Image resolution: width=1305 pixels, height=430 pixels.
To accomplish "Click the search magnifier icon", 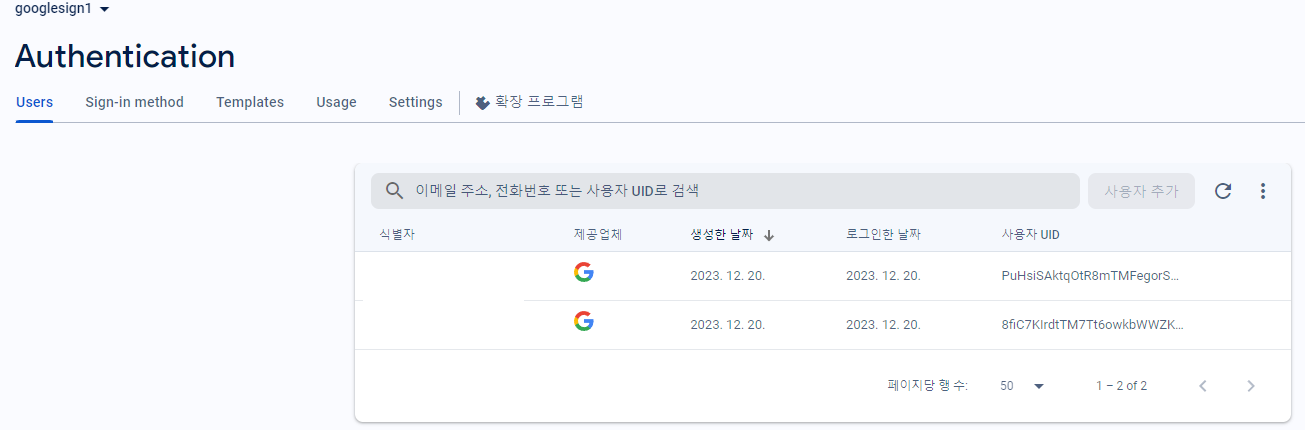I will [x=395, y=191].
